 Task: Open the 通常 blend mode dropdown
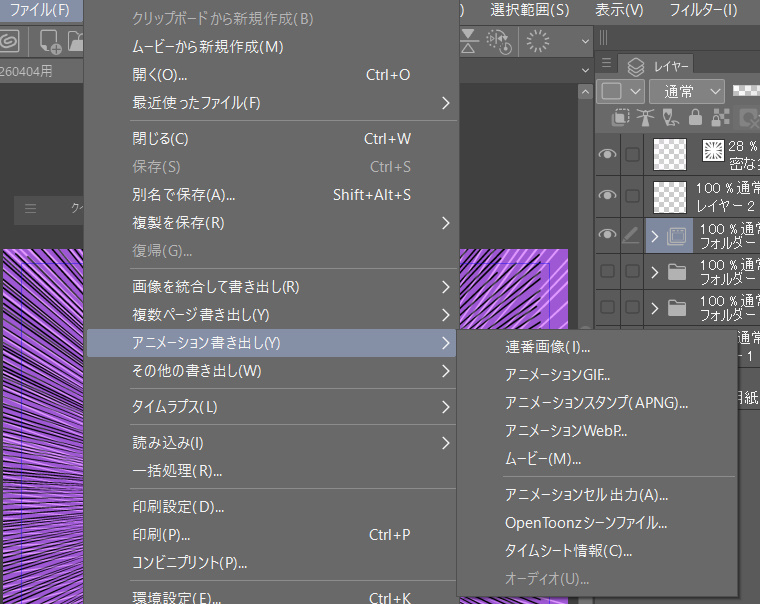pos(687,91)
